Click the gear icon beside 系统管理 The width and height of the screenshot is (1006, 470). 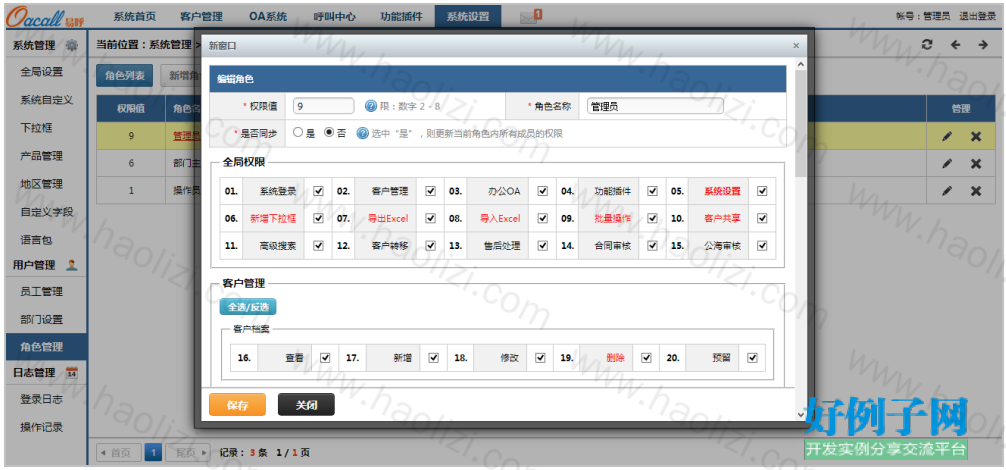pos(72,45)
